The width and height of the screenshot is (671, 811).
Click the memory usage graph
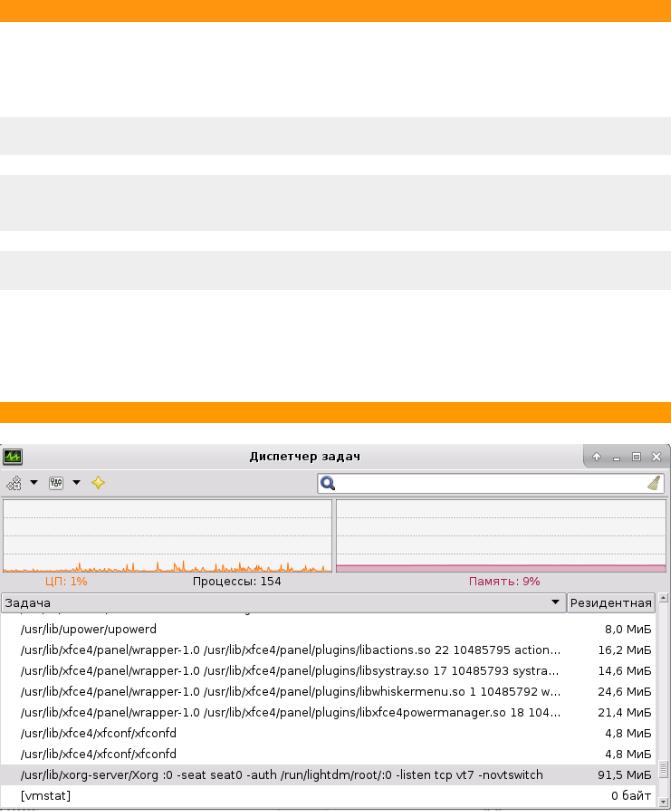point(501,536)
